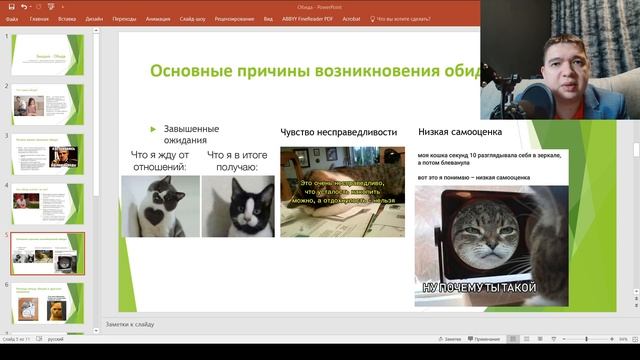Select the highlighted slide 5 thumbnail
Viewport: 640px width, 360px height.
click(x=47, y=253)
